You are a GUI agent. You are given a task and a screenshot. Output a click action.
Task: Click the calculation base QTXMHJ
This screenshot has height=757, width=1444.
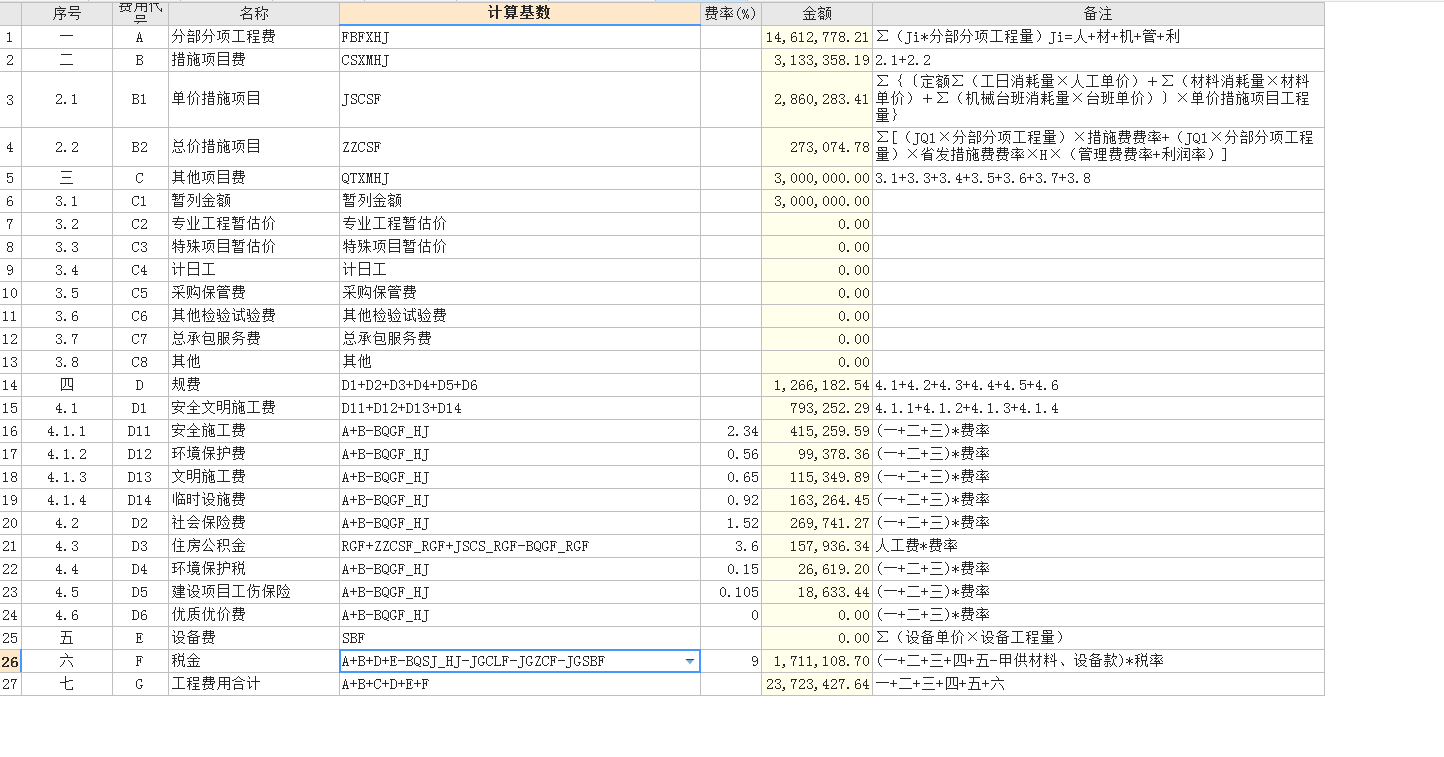pos(520,178)
